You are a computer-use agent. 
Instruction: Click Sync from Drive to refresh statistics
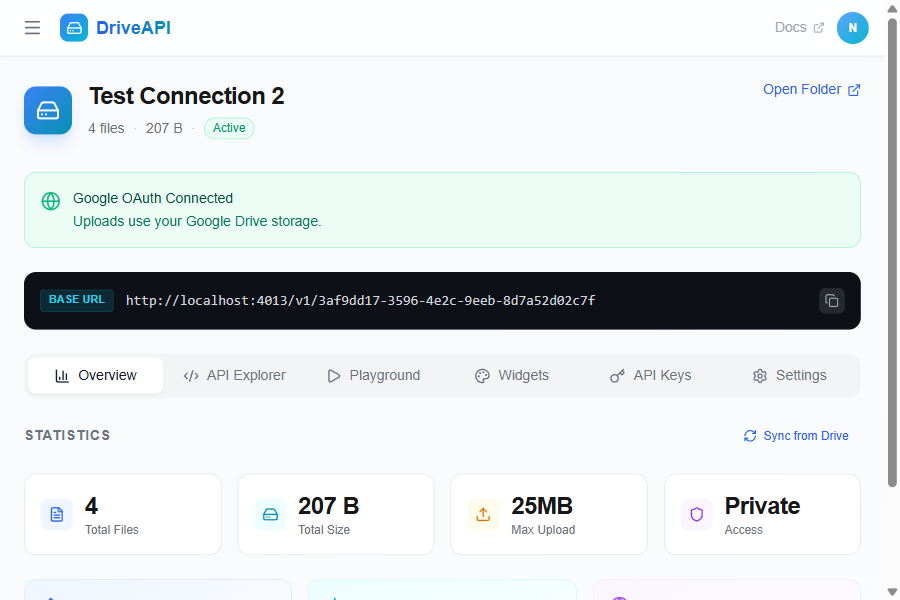795,435
